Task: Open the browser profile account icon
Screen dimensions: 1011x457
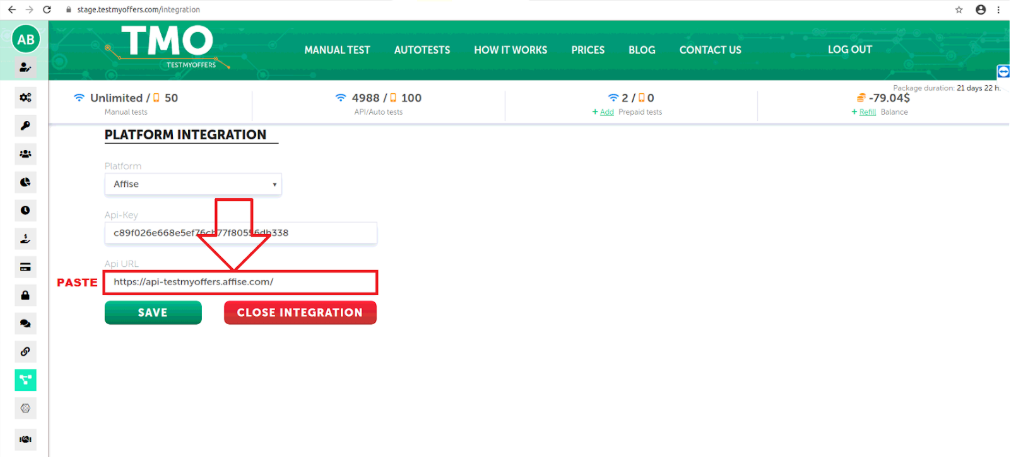Action: (x=981, y=10)
